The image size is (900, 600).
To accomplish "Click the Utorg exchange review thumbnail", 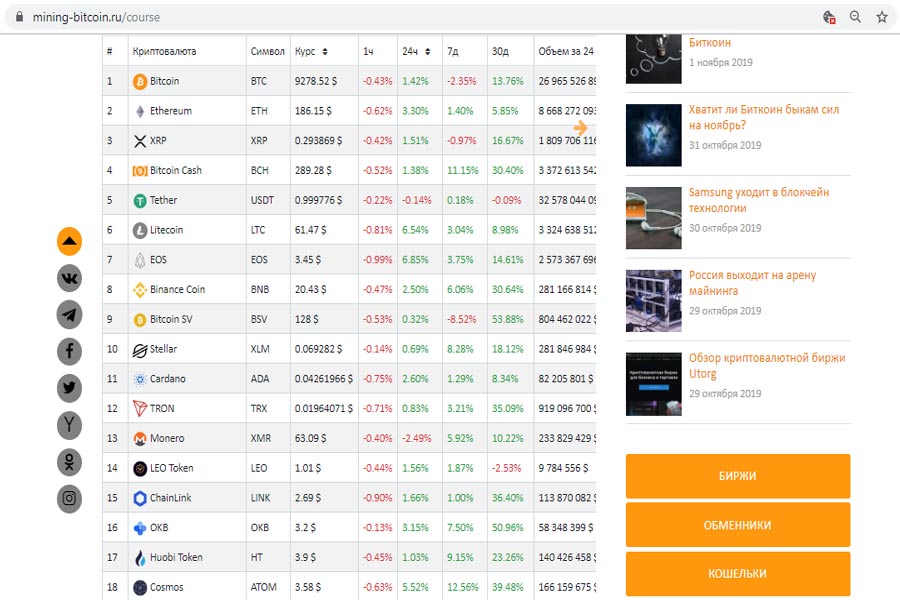I will (654, 384).
